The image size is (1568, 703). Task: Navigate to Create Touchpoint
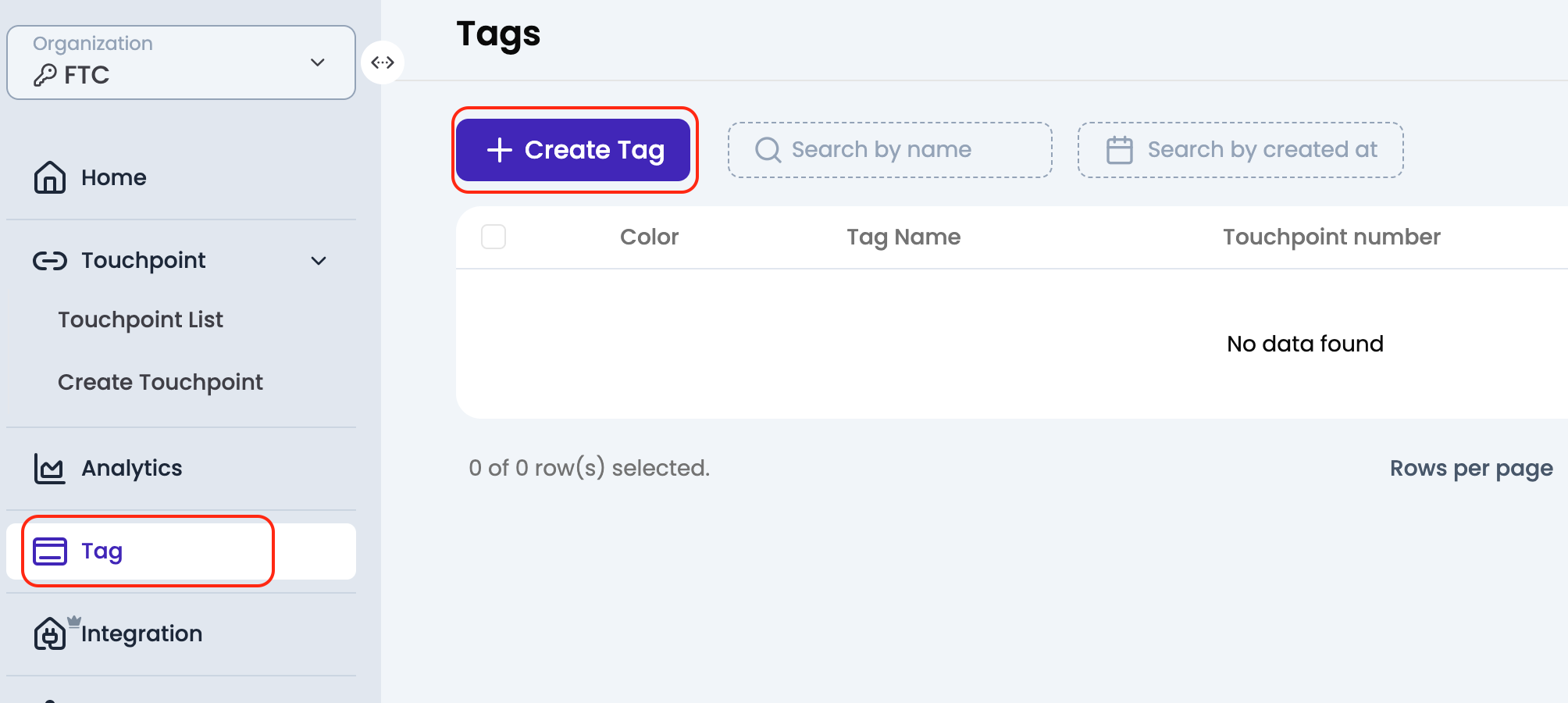[x=159, y=382]
